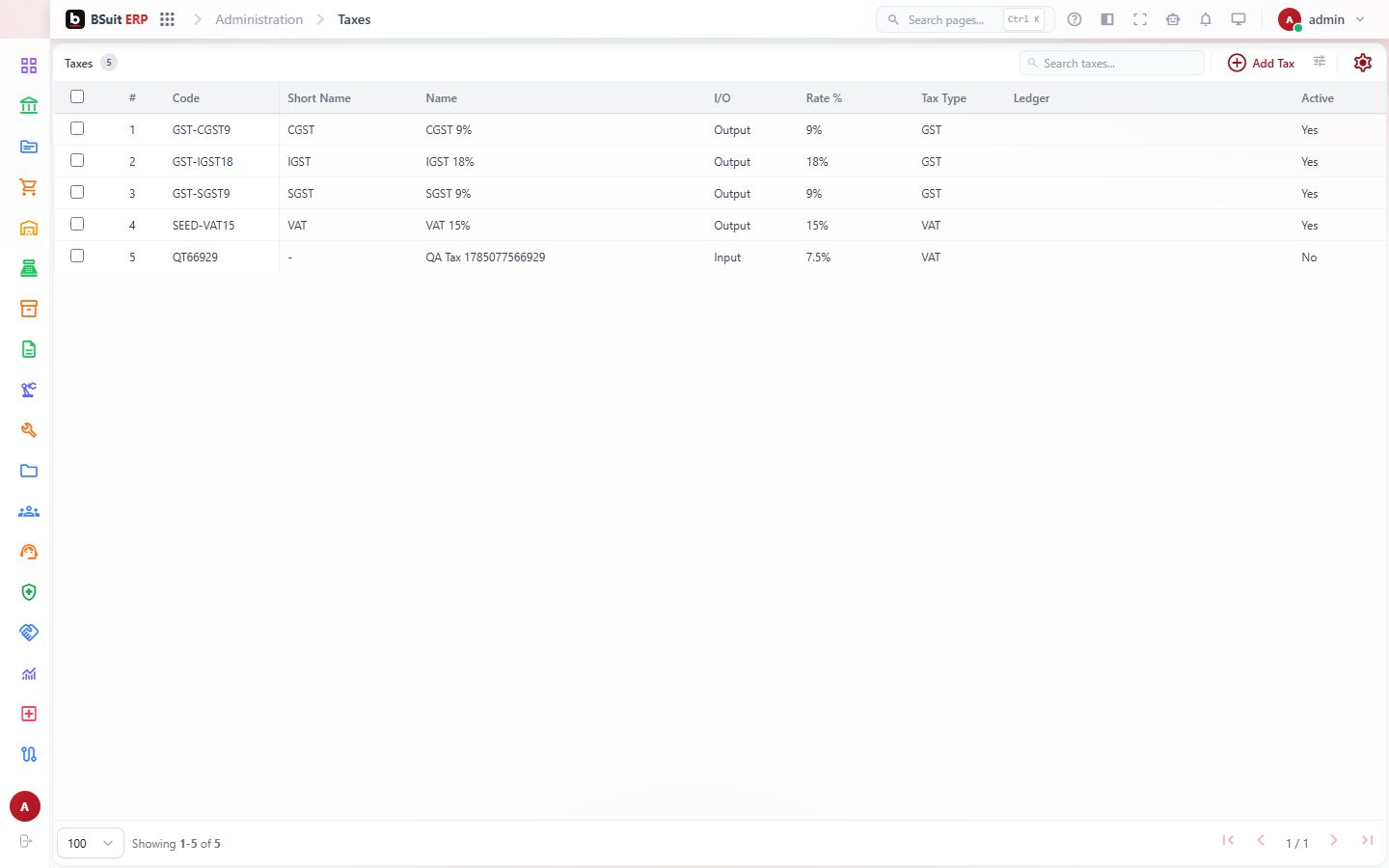The height and width of the screenshot is (868, 1389).
Task: Sort by the Short Name column header
Action: pos(319,98)
